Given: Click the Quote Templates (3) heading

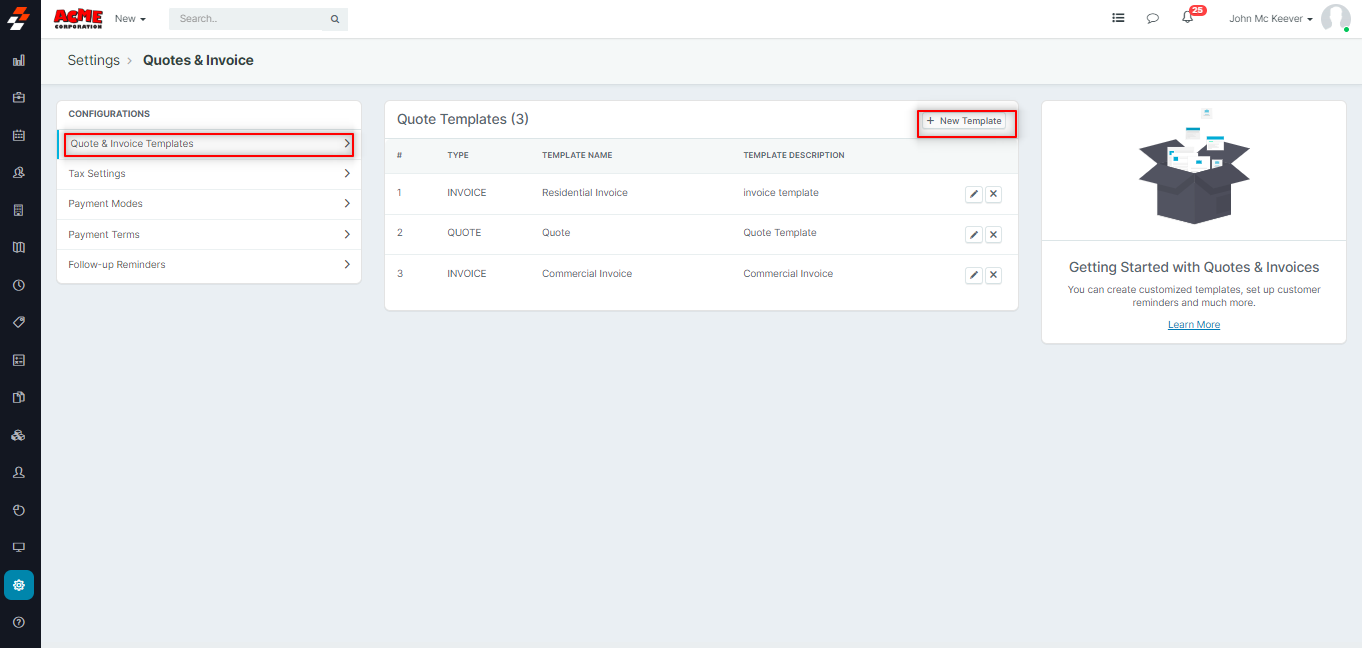Looking at the screenshot, I should 463,119.
